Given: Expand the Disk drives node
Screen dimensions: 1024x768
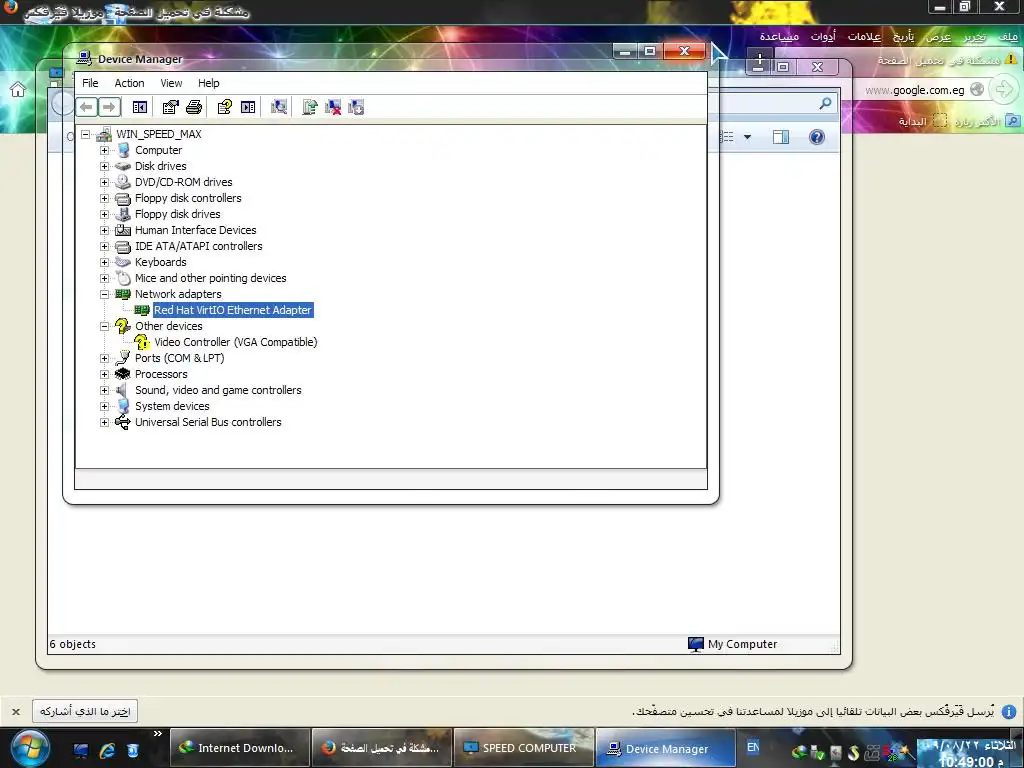Looking at the screenshot, I should [x=104, y=167].
